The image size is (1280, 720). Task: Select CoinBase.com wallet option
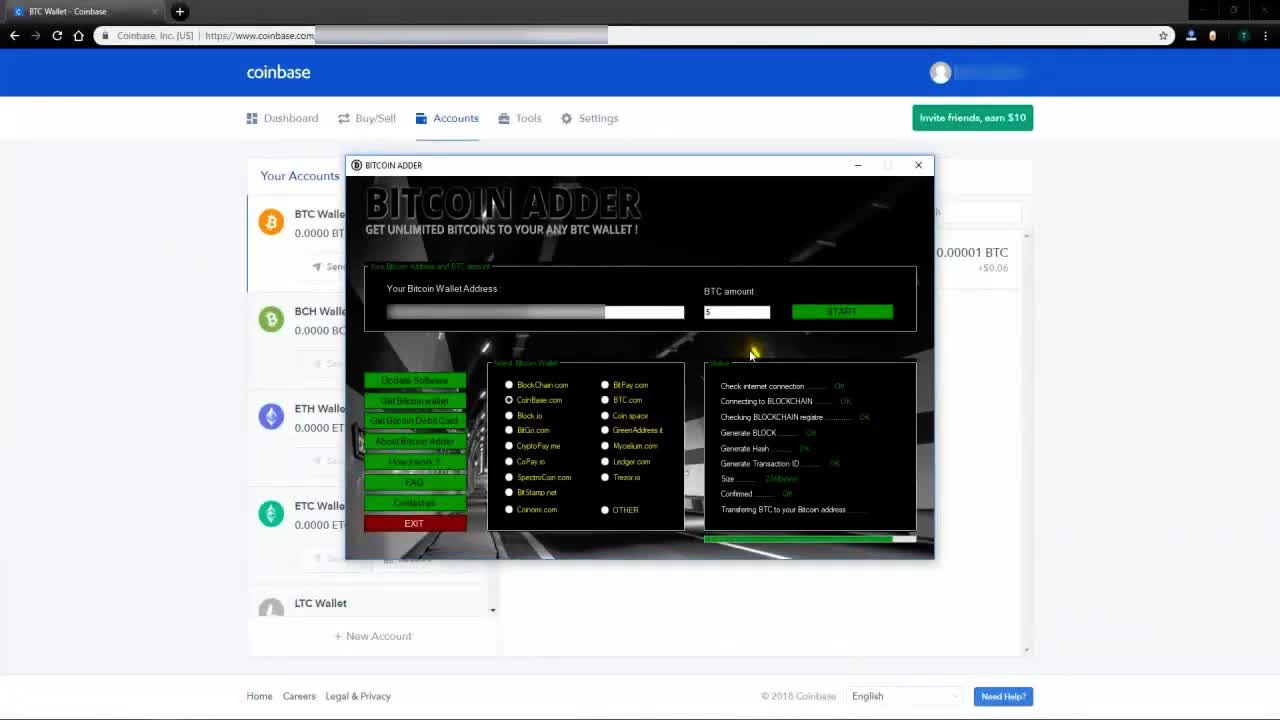click(x=509, y=400)
